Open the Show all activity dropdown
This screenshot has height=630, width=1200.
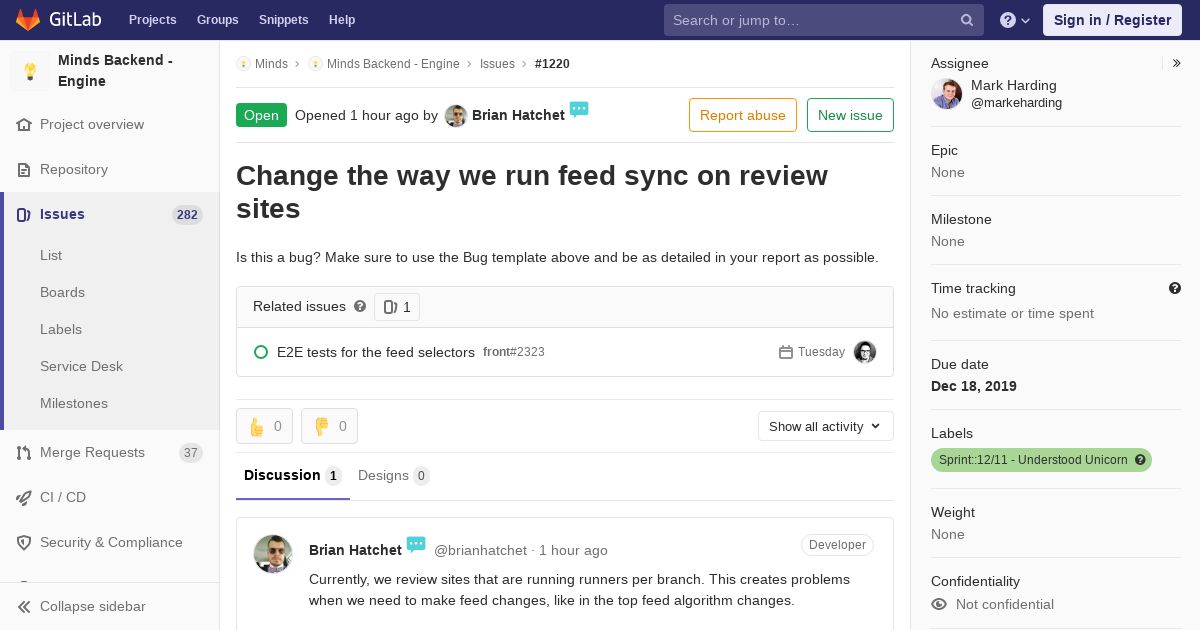coord(826,427)
